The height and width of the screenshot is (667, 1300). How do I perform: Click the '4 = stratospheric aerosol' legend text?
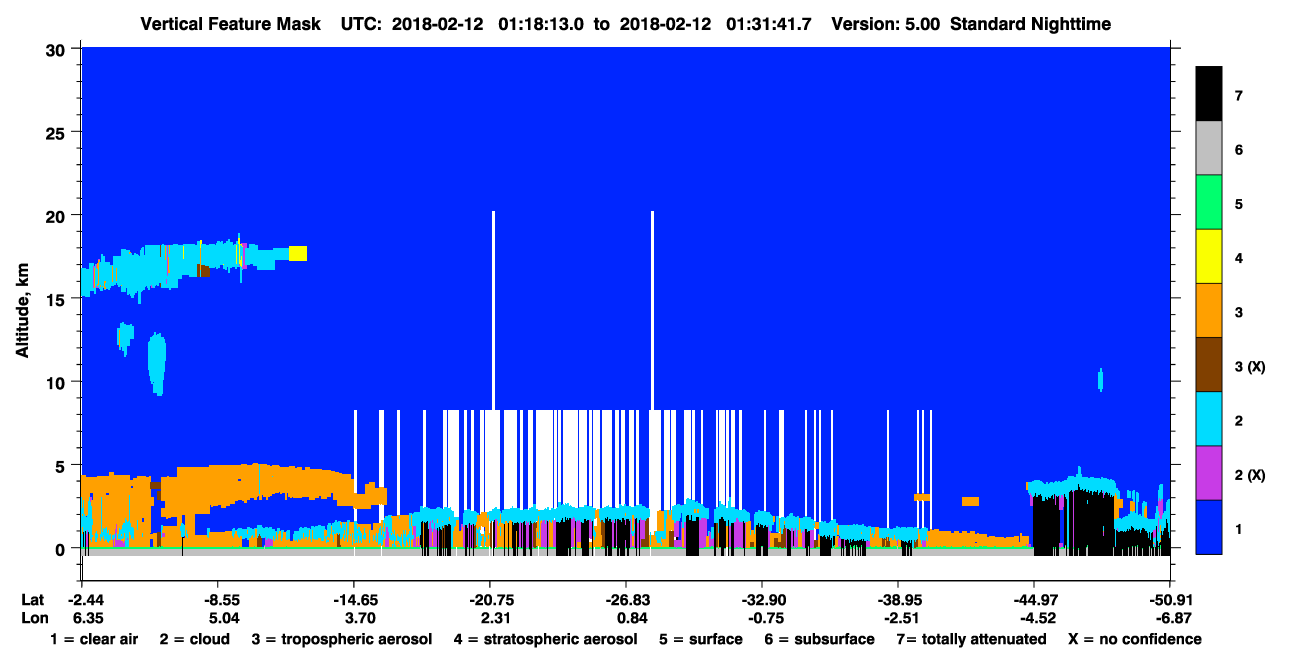546,639
